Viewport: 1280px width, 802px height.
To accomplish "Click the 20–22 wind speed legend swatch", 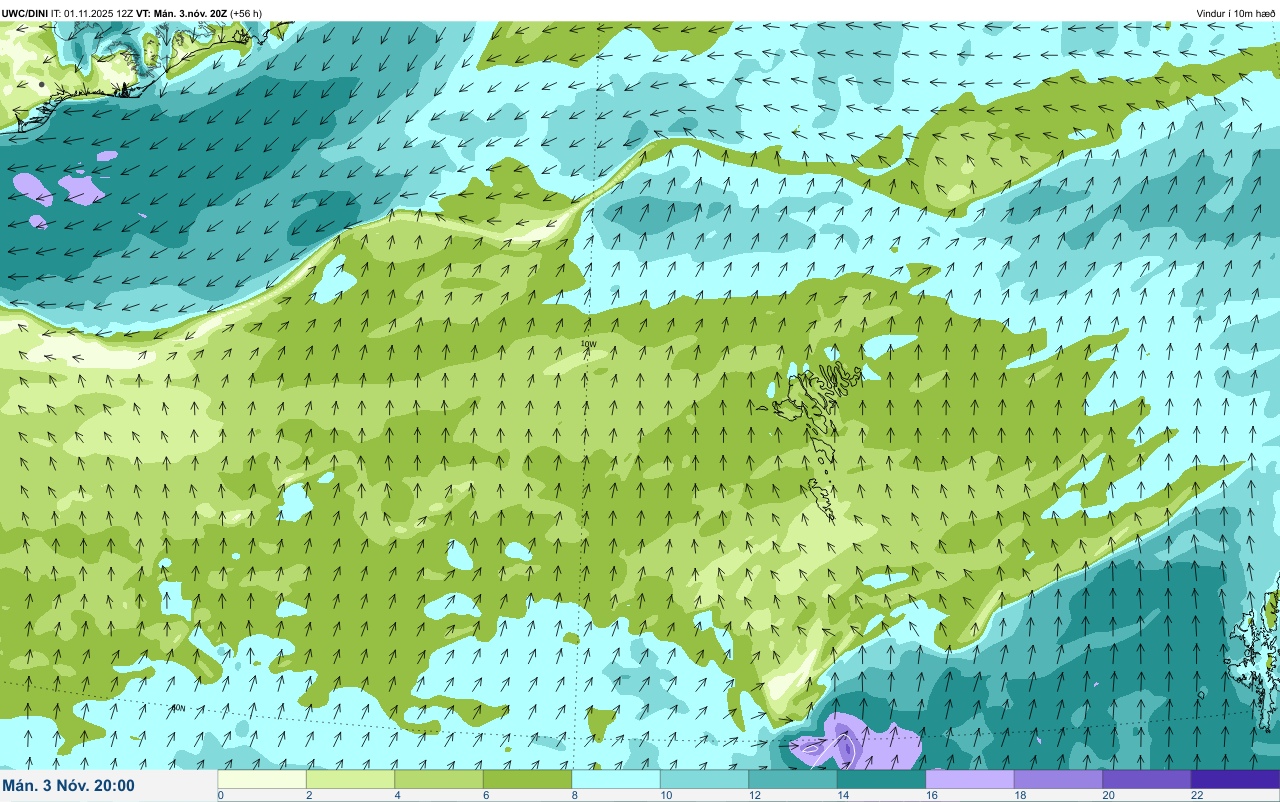I will point(1147,779).
